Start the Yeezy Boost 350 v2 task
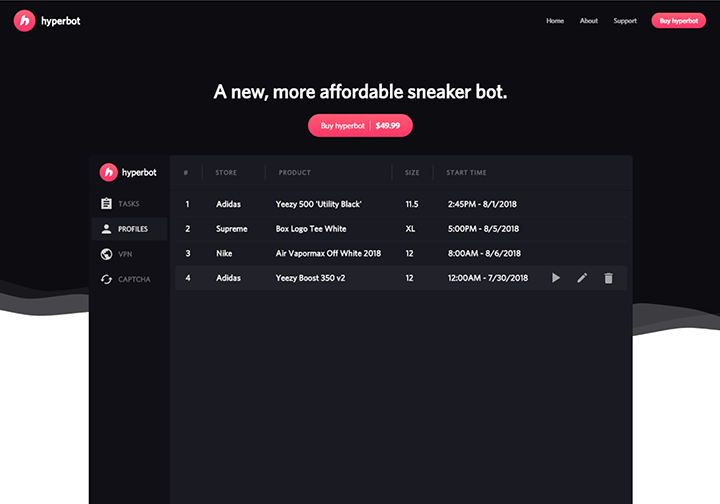Screen dimensions: 720x504 click(x=556, y=278)
